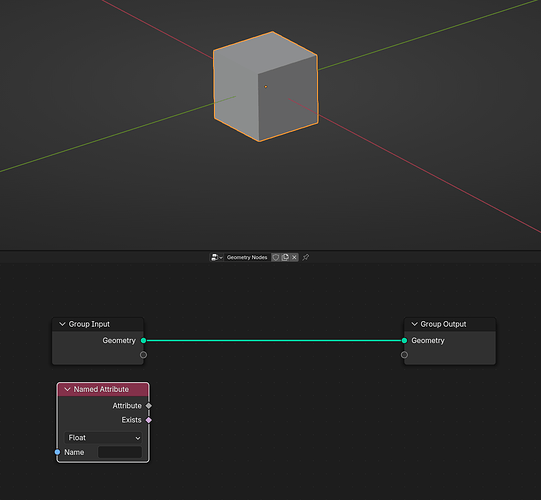Unlink the Geometry Nodes data-block
This screenshot has height=500, width=541.
pyautogui.click(x=294, y=257)
